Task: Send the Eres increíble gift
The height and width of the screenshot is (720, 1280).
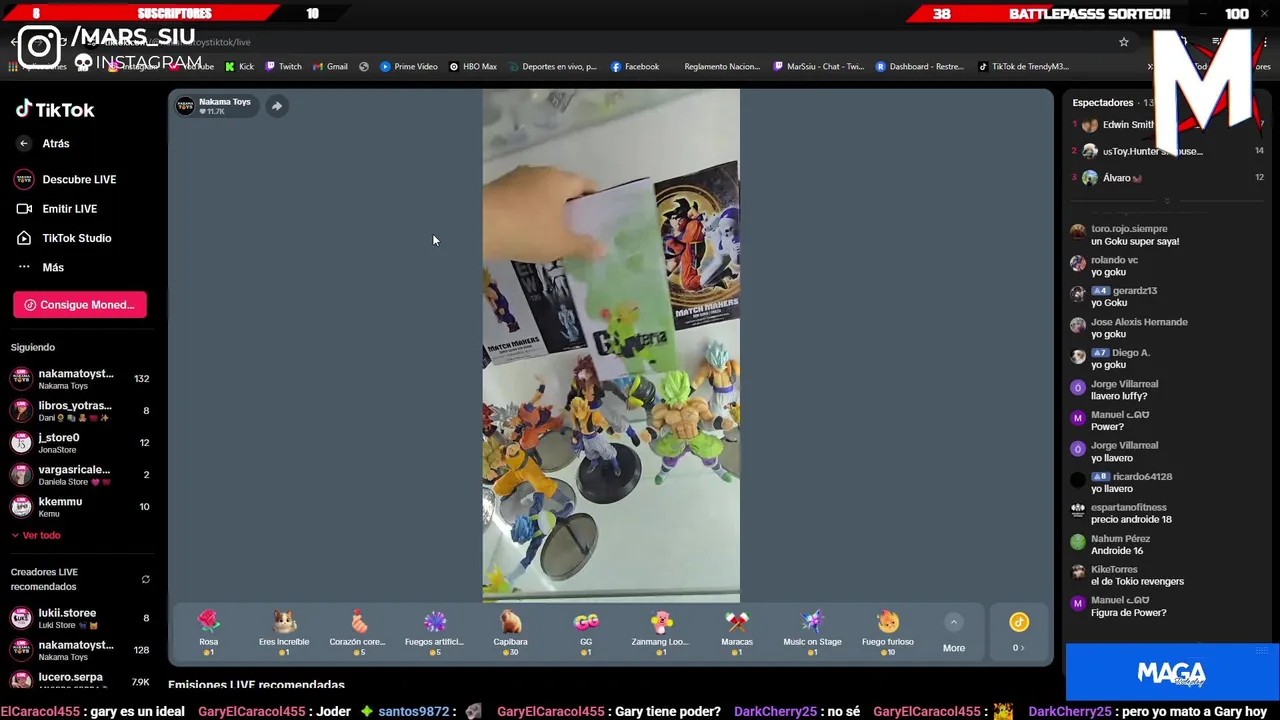Action: (x=284, y=633)
